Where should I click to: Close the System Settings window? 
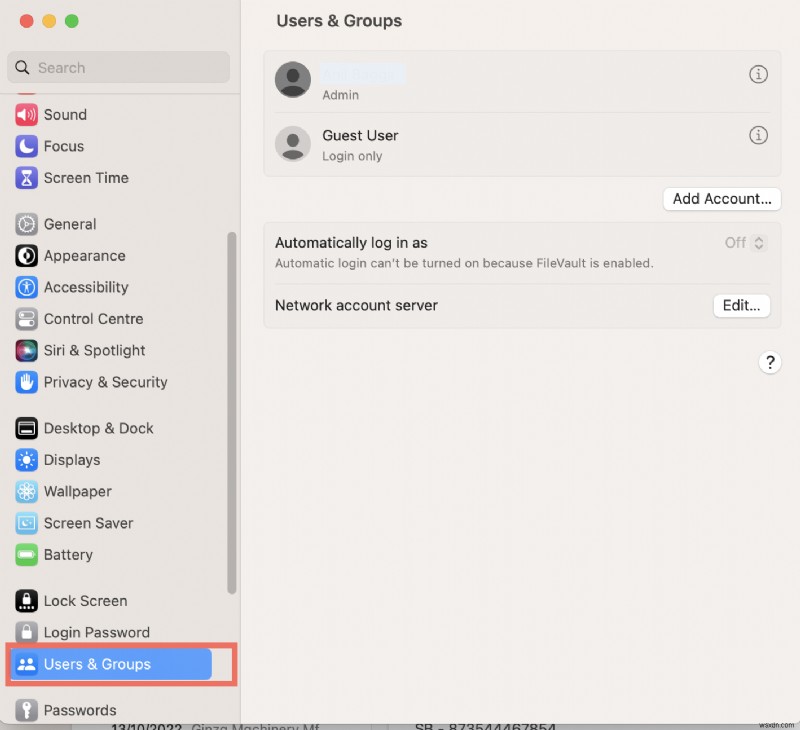pos(27,21)
